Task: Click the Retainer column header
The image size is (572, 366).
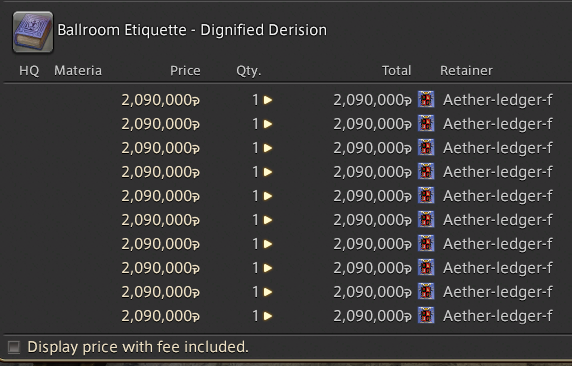Action: click(x=466, y=70)
